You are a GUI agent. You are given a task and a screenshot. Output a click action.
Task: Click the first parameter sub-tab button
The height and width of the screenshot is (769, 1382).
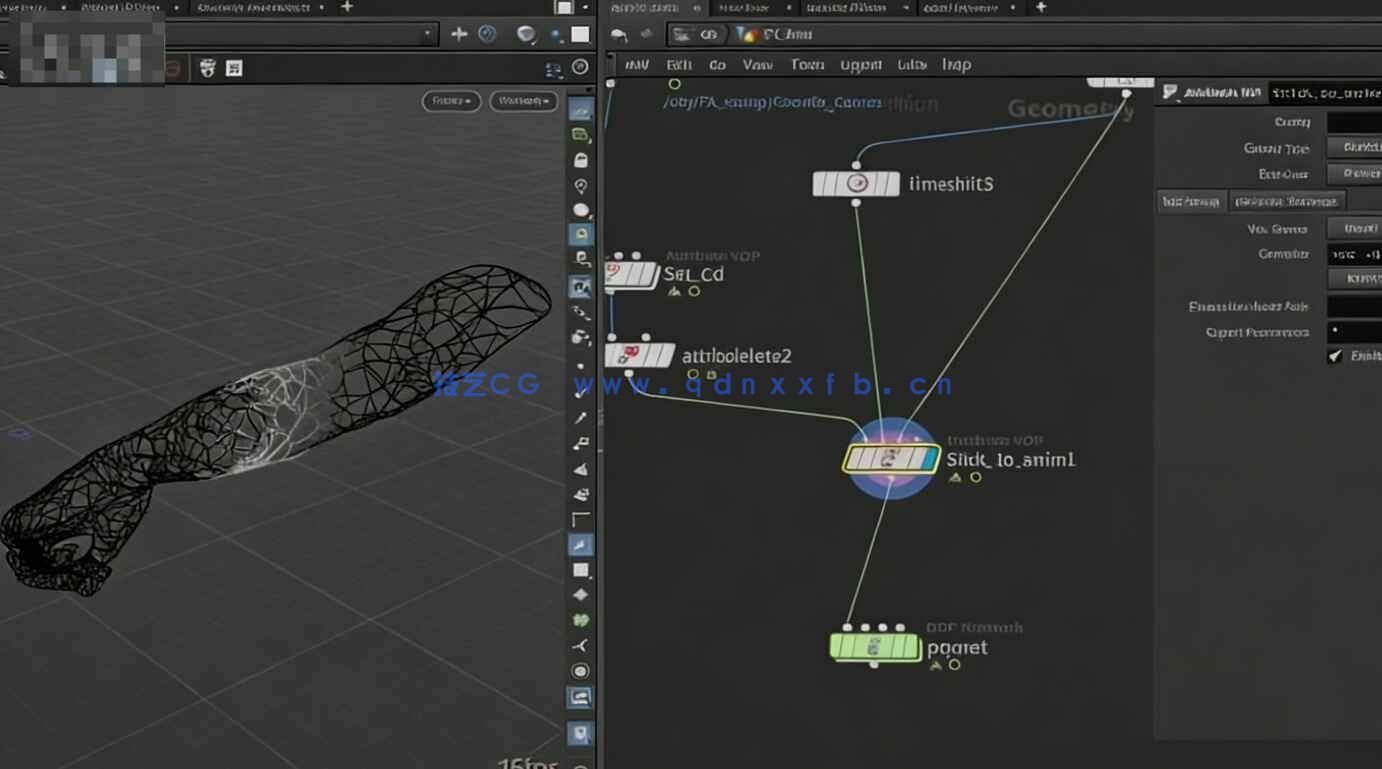pyautogui.click(x=1190, y=202)
